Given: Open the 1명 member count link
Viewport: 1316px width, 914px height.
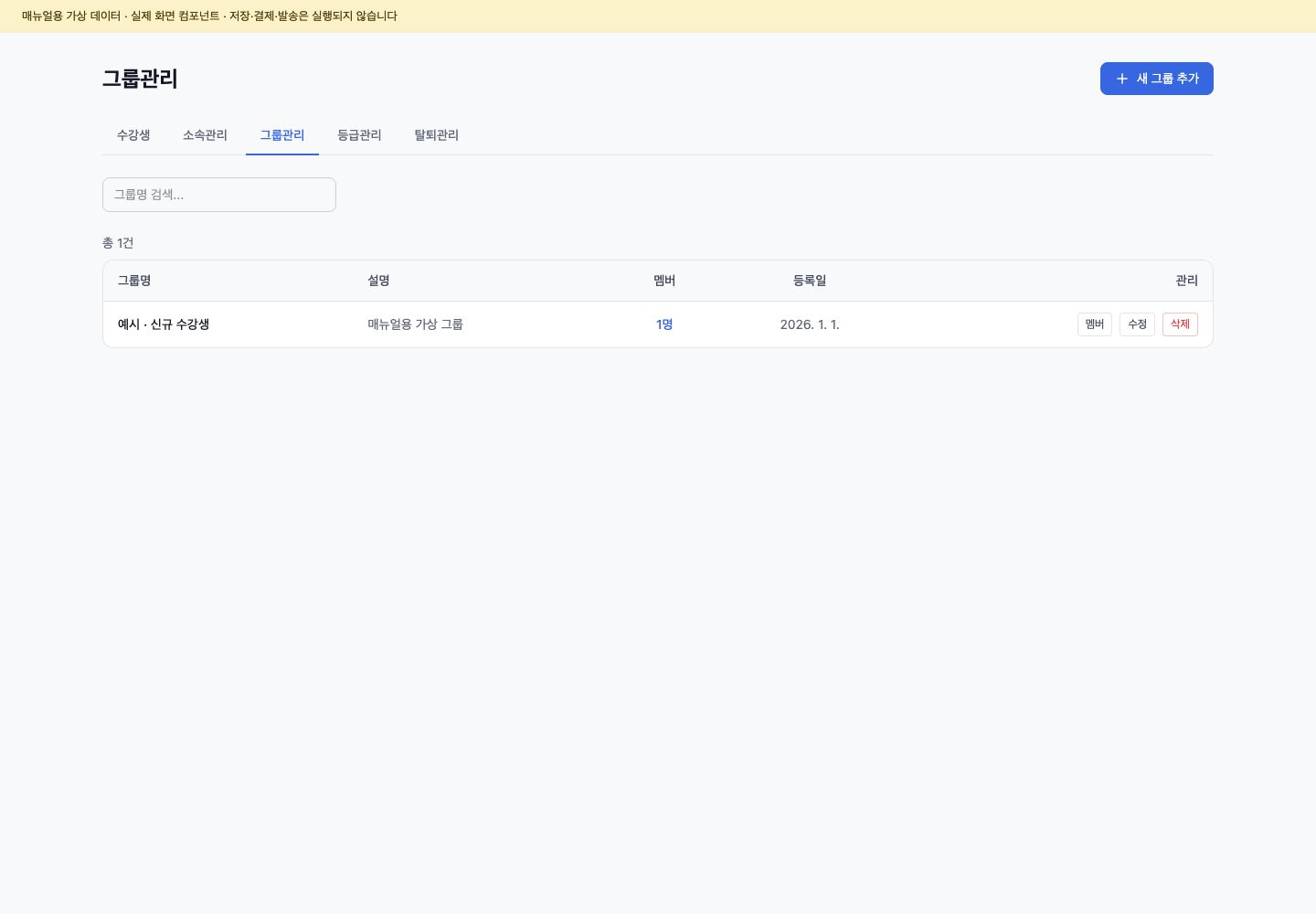Looking at the screenshot, I should coord(664,324).
